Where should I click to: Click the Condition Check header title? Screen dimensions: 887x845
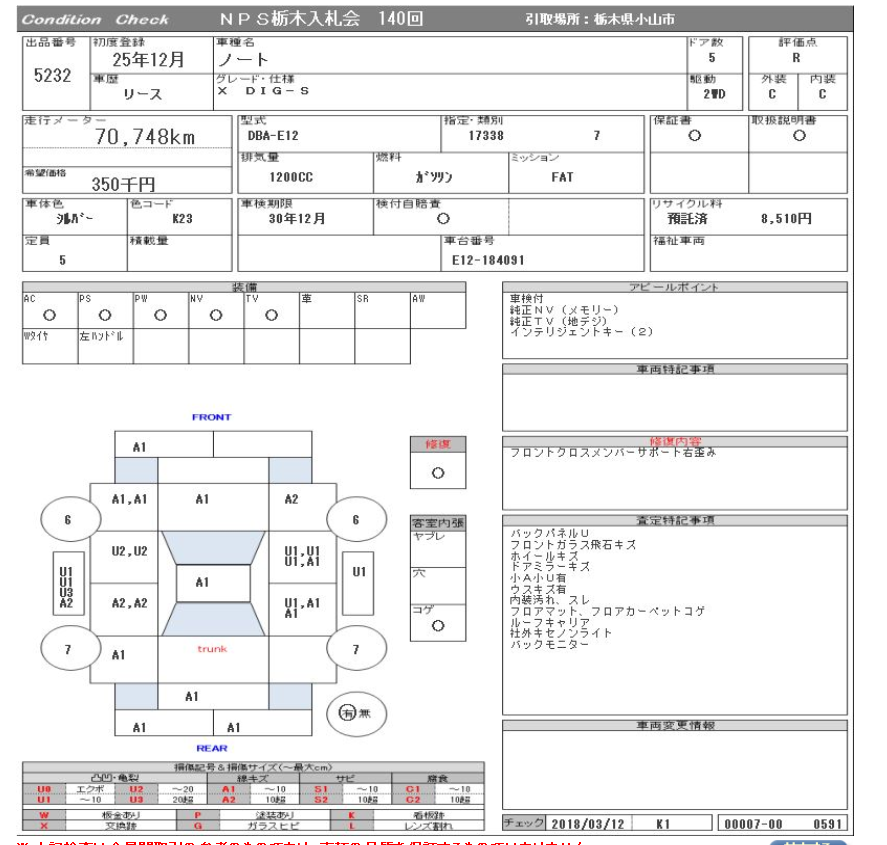(x=95, y=19)
